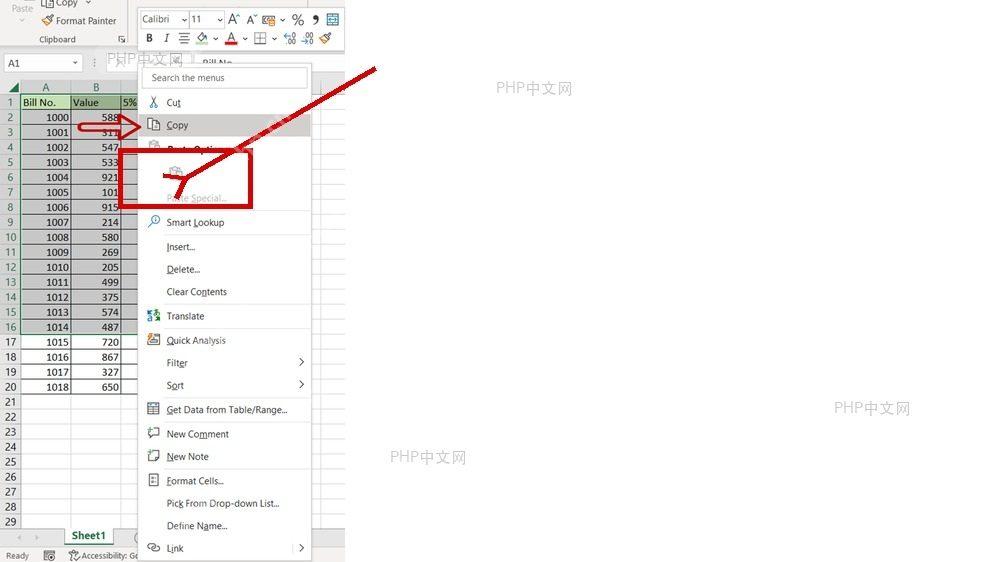The image size is (1000, 562).
Task: Click the Link chain icon
Action: tap(154, 547)
